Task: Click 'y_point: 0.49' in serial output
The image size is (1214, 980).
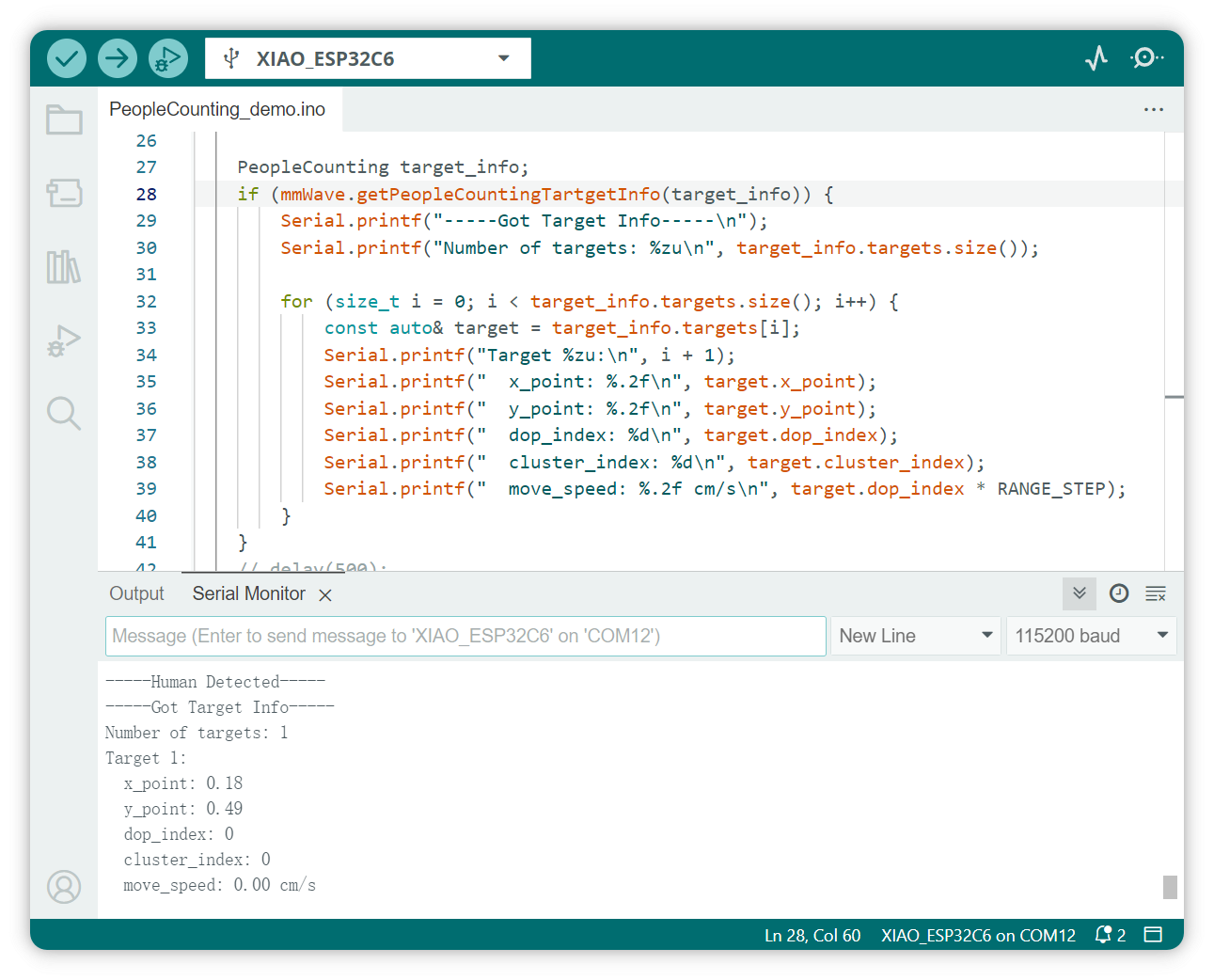Action: click(183, 809)
